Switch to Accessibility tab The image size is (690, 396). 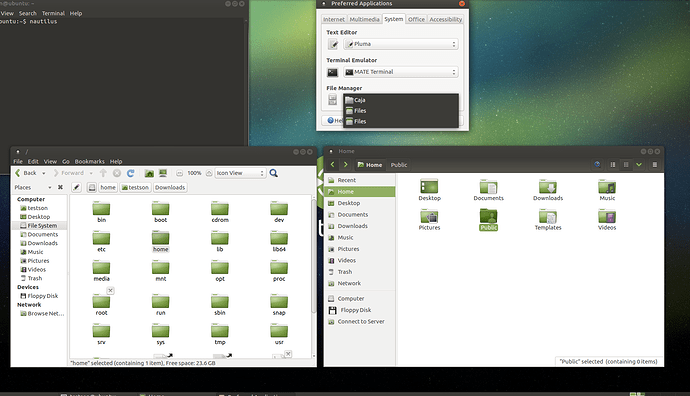pyautogui.click(x=446, y=19)
